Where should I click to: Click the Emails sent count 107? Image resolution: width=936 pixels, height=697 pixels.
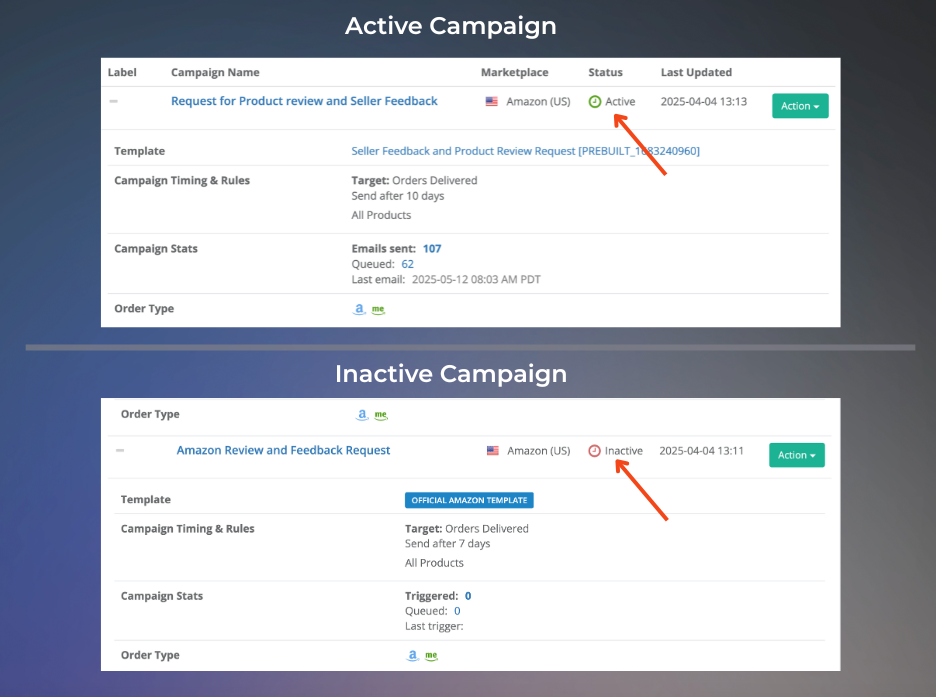tap(432, 248)
